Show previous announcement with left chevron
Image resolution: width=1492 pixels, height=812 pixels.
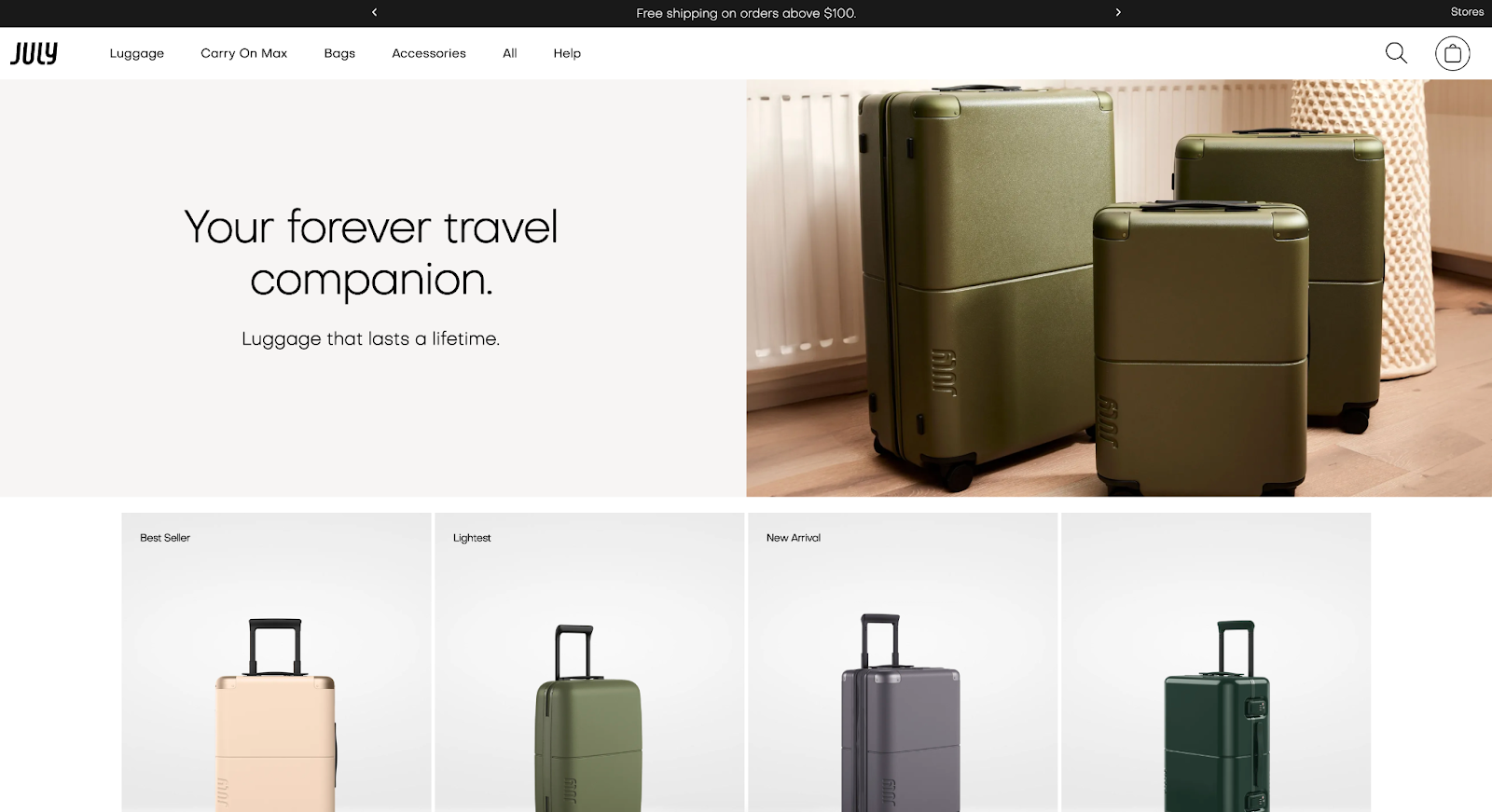click(375, 12)
